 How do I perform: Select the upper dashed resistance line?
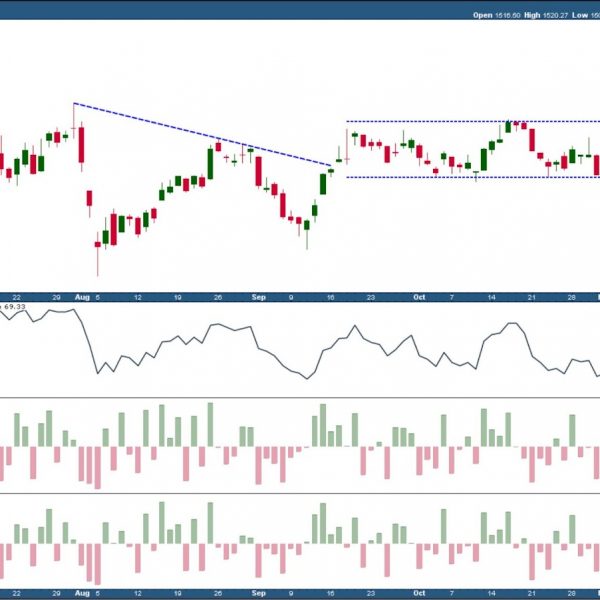pos(473,122)
